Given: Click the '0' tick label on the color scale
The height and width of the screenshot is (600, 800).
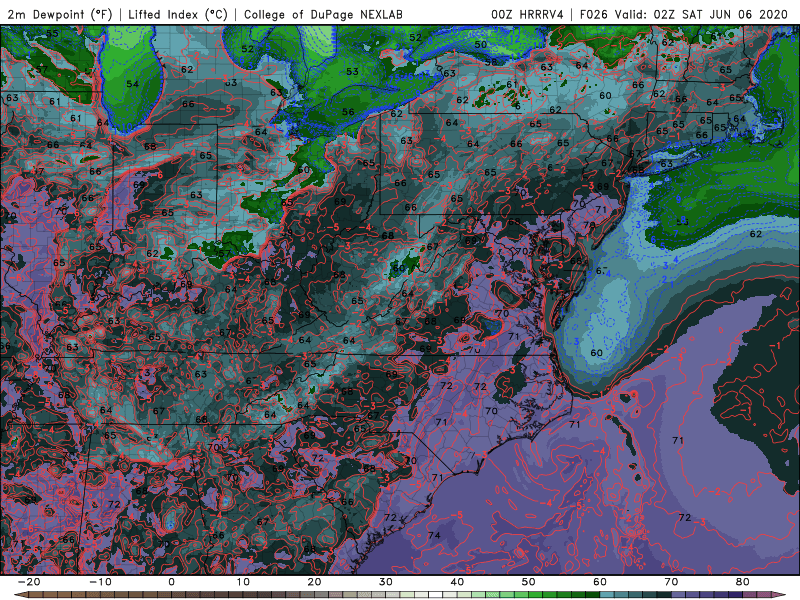Looking at the screenshot, I should (x=171, y=582).
